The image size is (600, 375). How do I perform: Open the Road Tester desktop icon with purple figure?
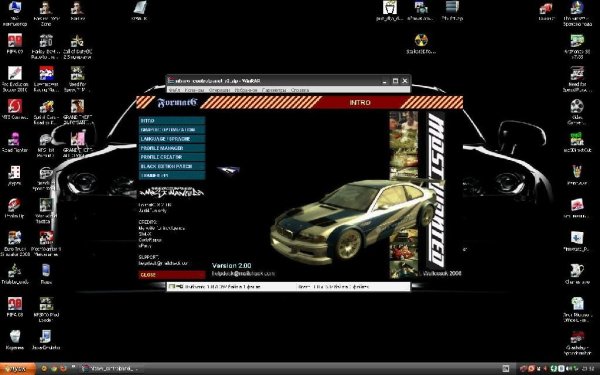(15, 139)
